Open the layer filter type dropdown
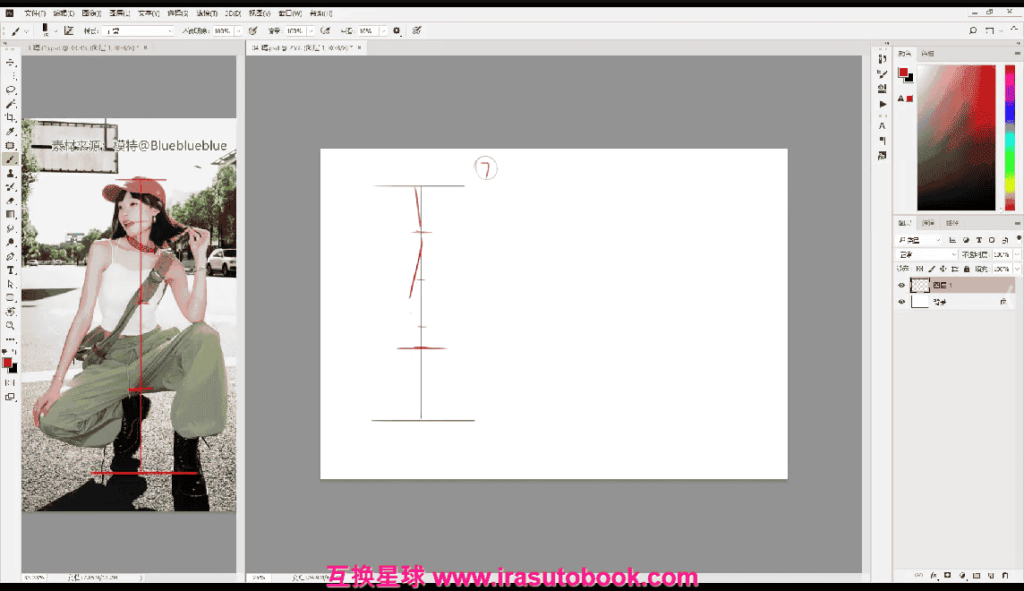Viewport: 1024px width, 591px height. click(920, 240)
